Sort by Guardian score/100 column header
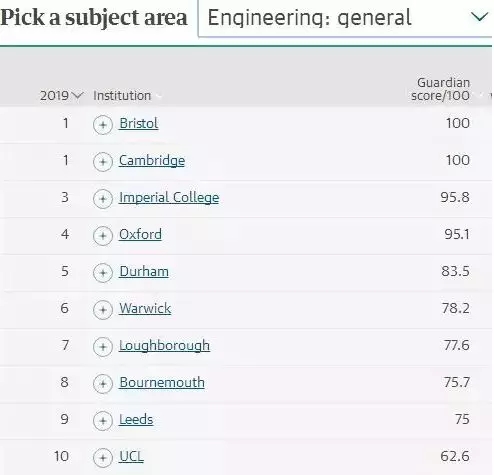Image resolution: width=494 pixels, height=475 pixels. tap(440, 89)
